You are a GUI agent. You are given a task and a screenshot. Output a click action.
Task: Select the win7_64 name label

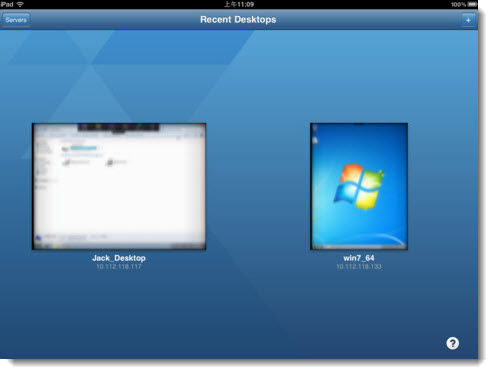pos(359,258)
